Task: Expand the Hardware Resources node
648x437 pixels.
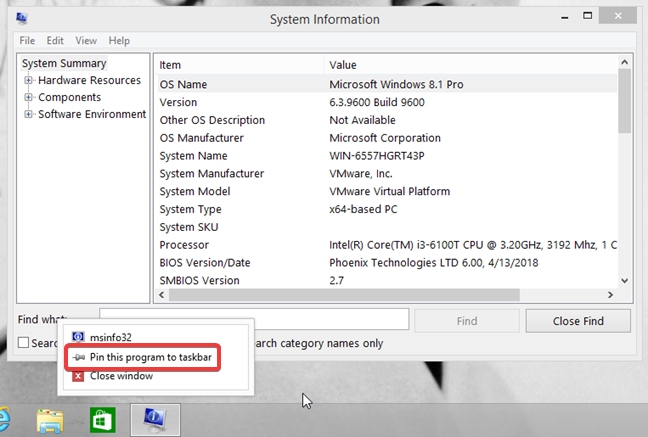Action: [x=28, y=80]
